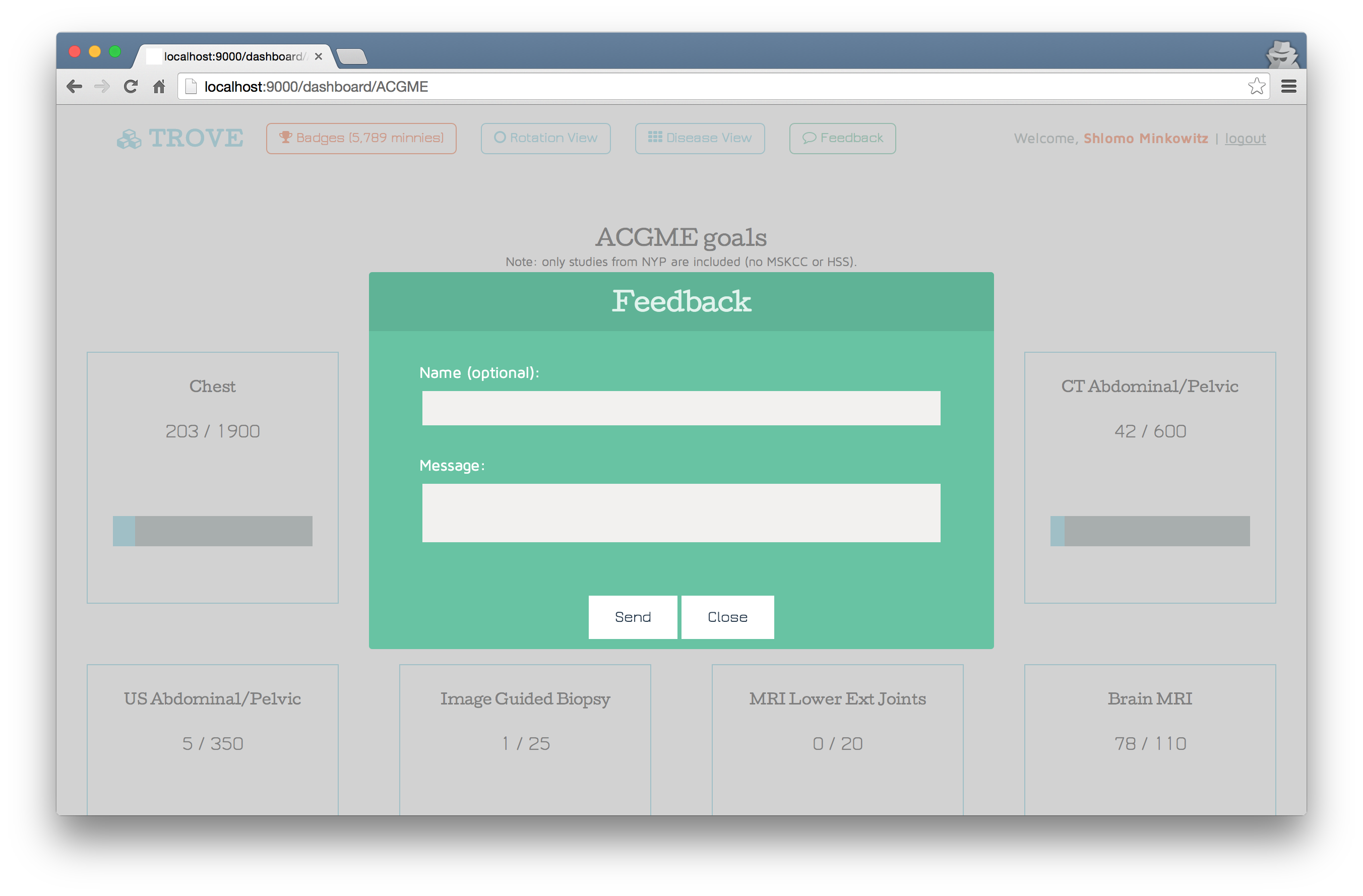Click browser back arrow

click(x=75, y=87)
